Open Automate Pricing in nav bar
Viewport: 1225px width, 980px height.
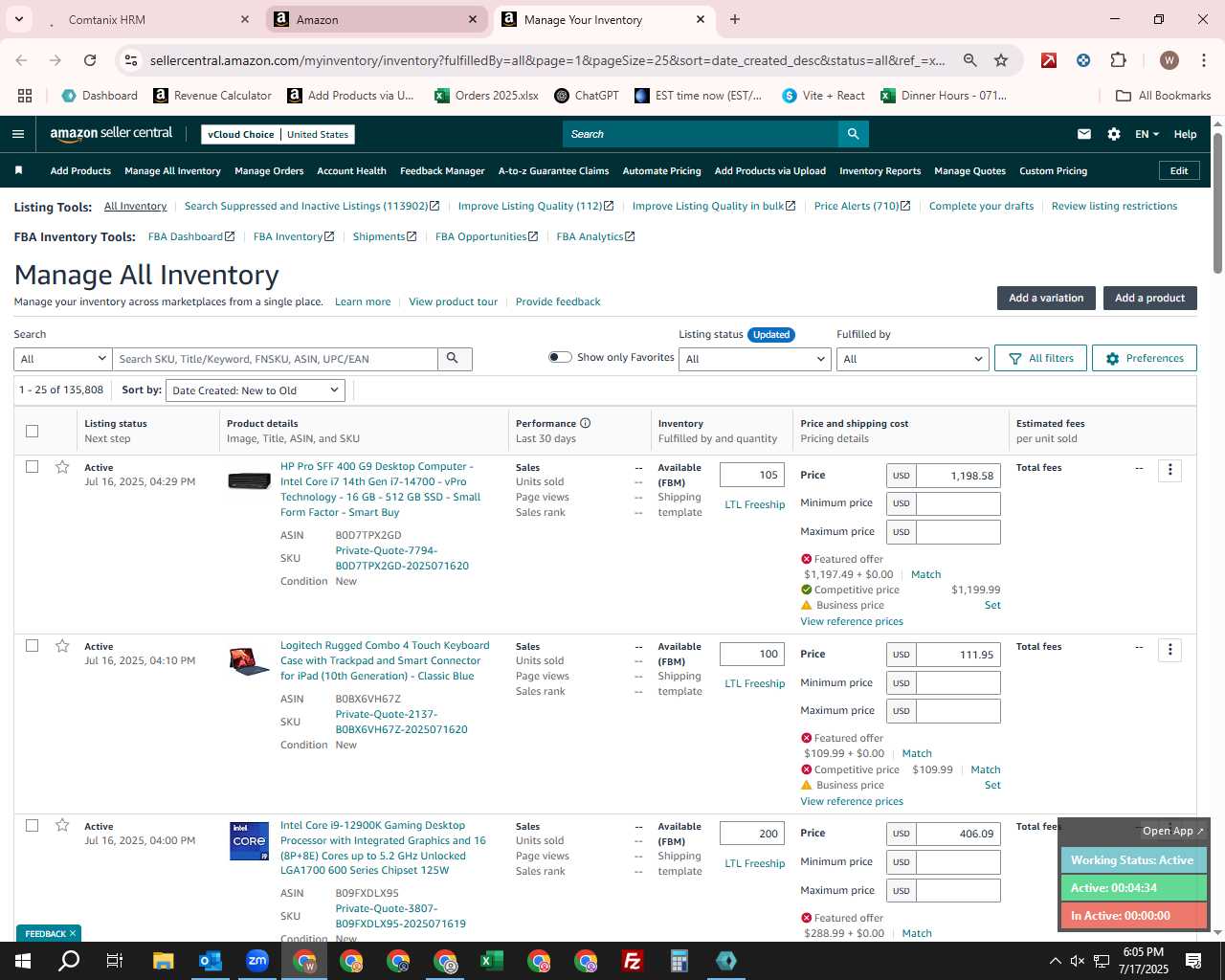click(661, 170)
